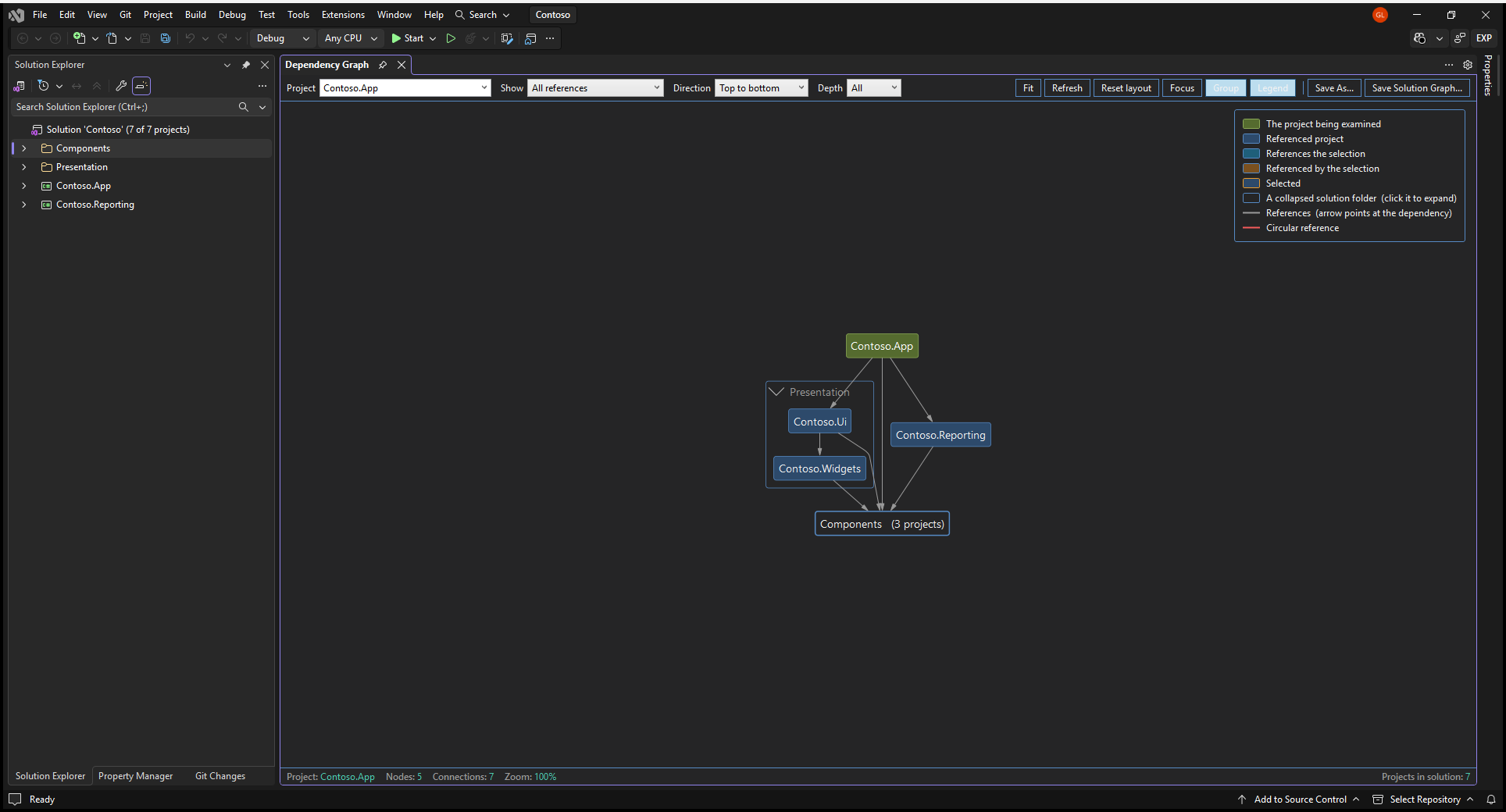
Task: Click the Save All toolbar icon
Action: click(165, 38)
